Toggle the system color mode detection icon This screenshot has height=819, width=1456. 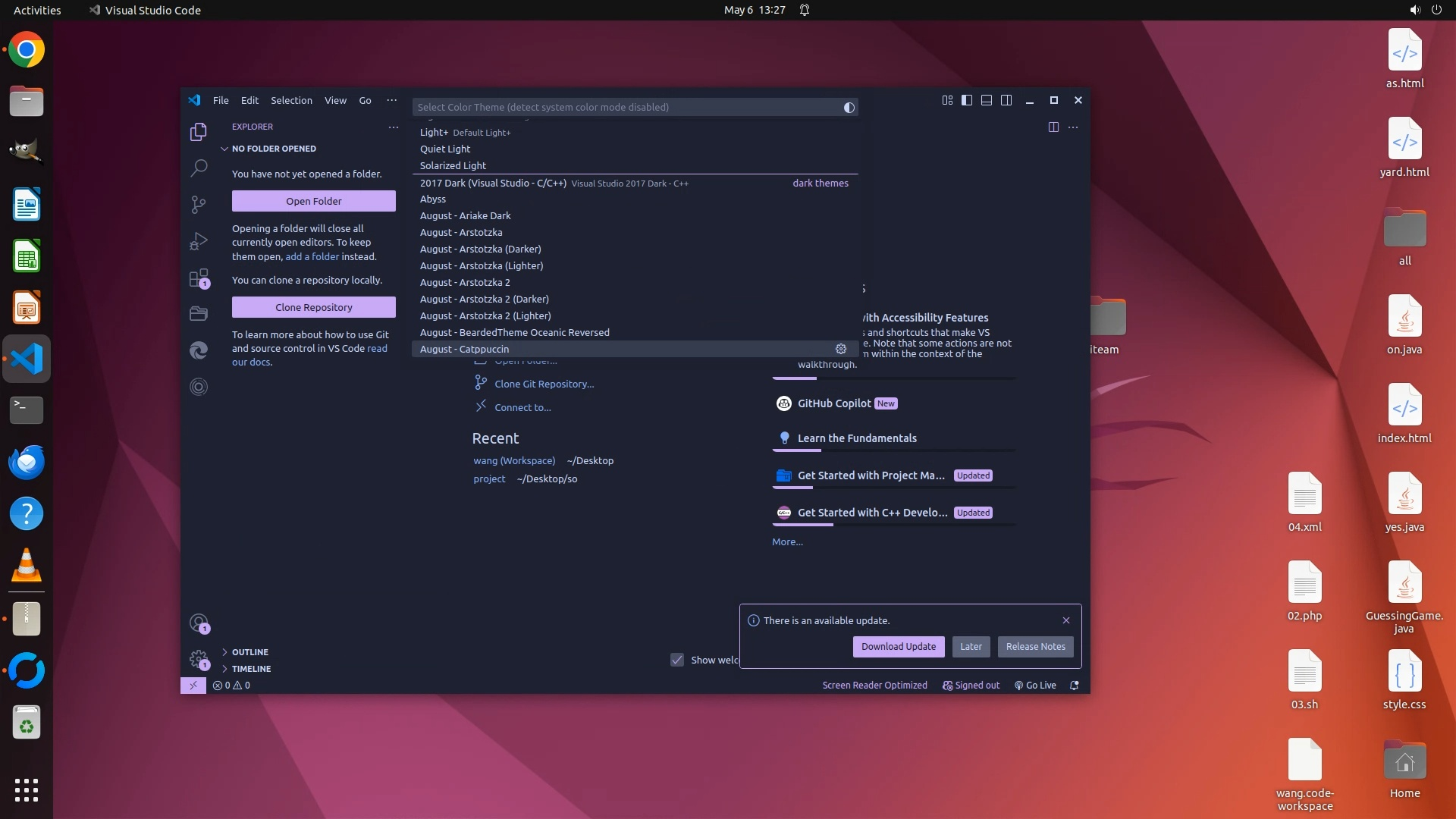point(849,108)
